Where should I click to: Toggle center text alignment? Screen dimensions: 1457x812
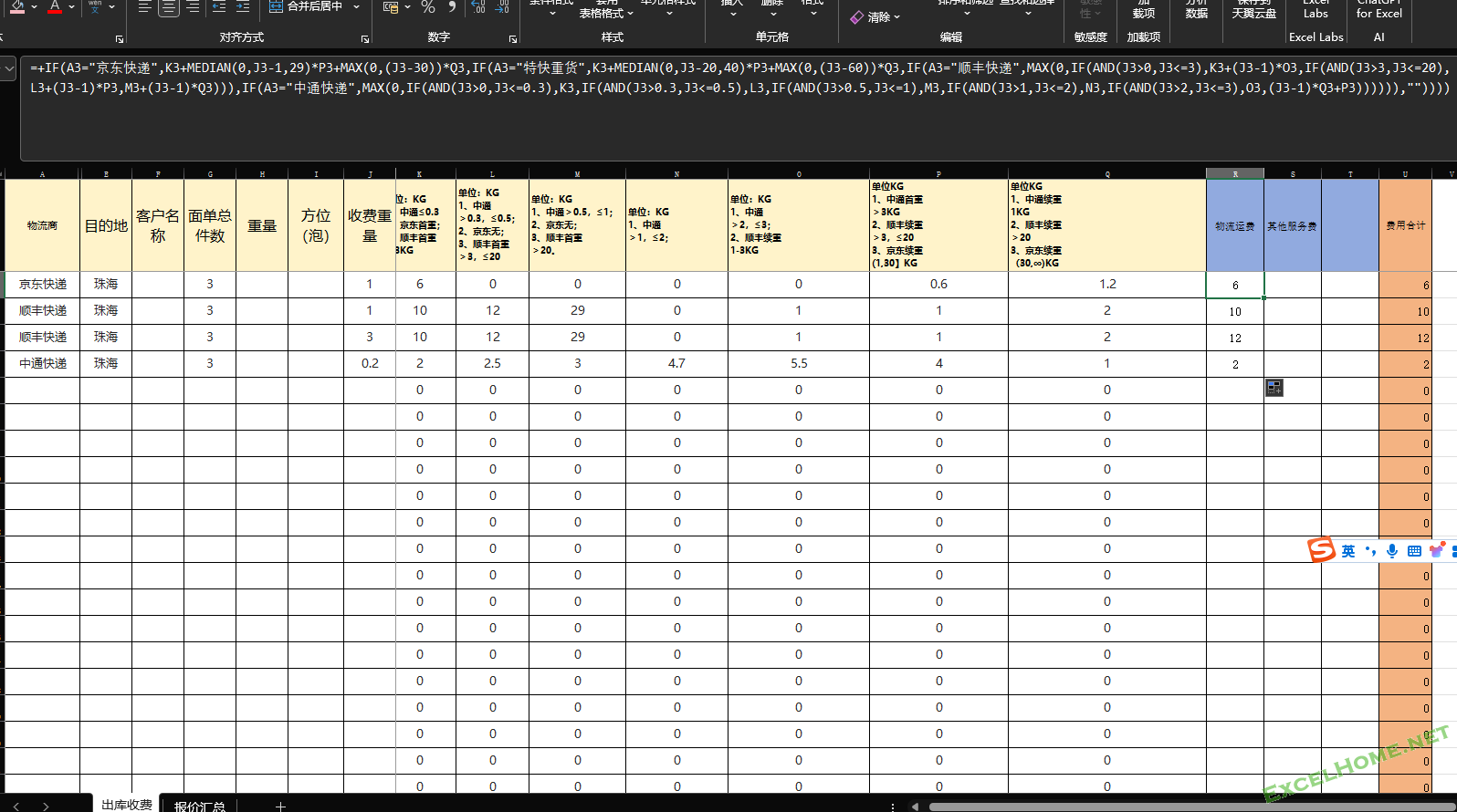(169, 7)
